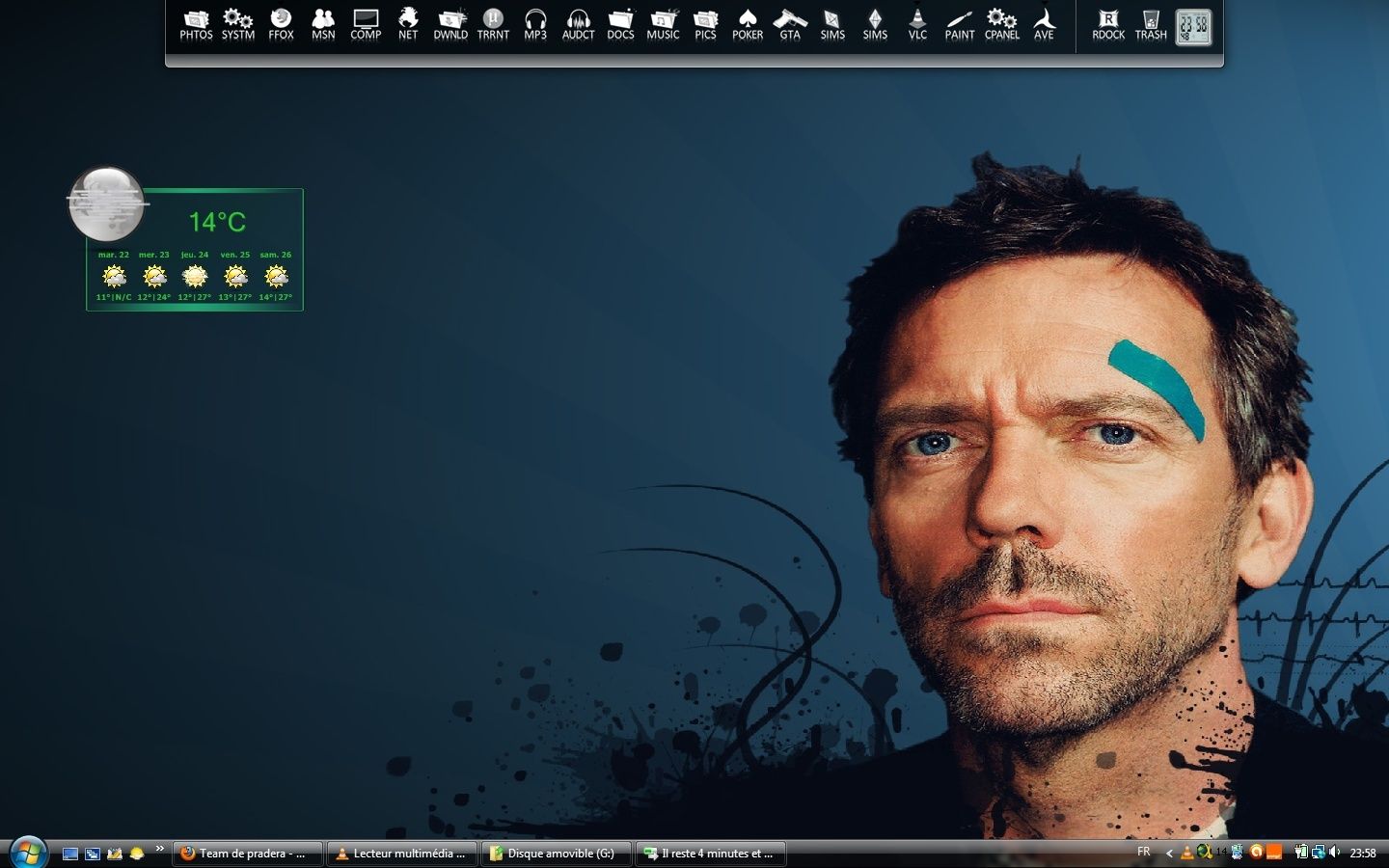Launch AUDCT audio editor icon

click(578, 24)
